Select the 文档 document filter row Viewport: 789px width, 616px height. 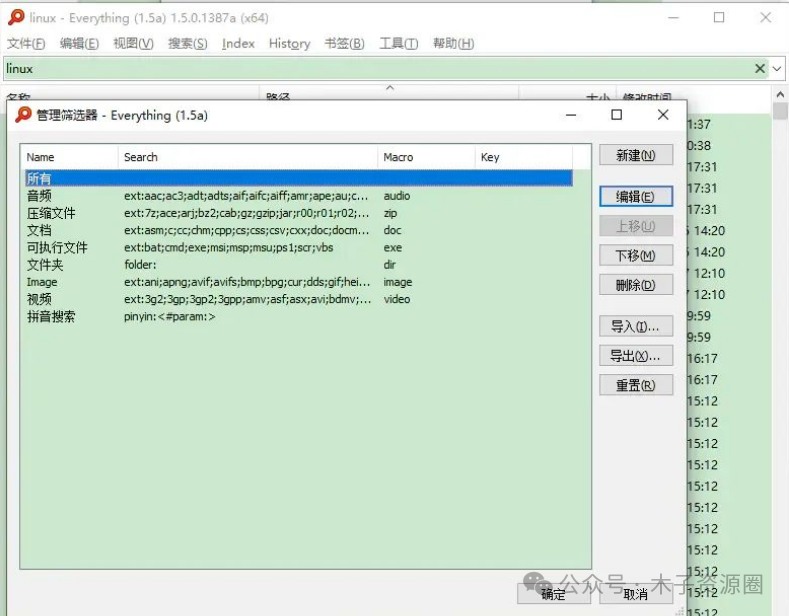(299, 230)
